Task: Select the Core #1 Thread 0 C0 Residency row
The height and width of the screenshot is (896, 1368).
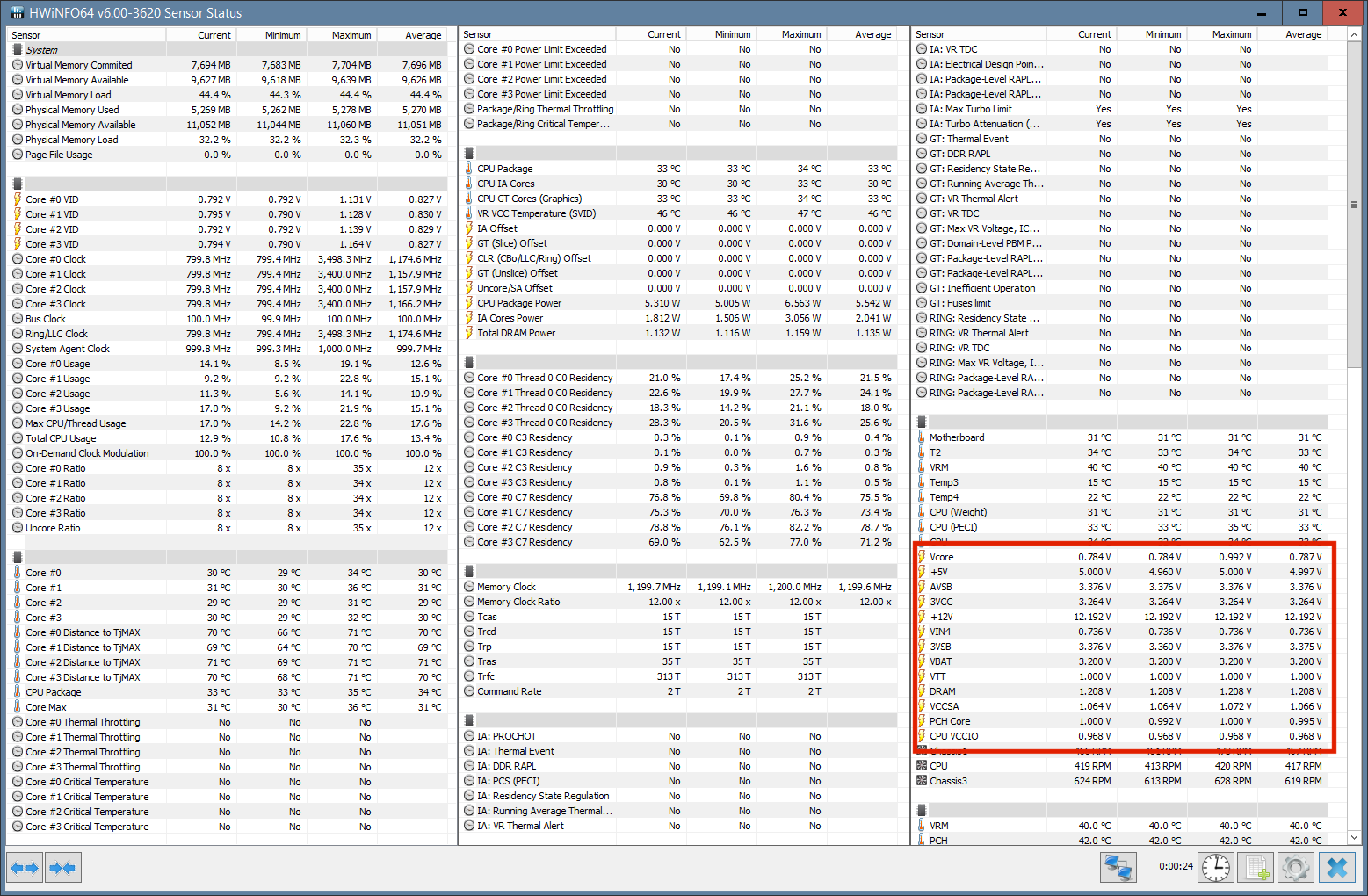Action: click(678, 393)
